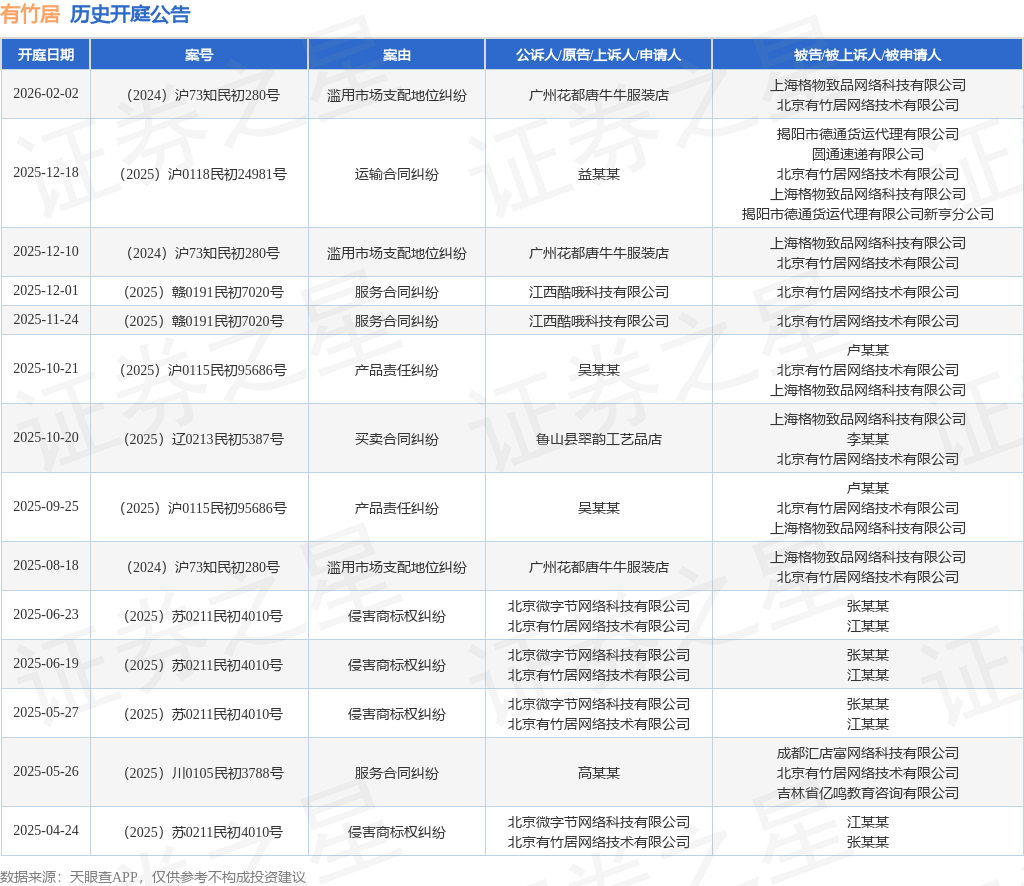Click 产品责任纠纷 in the 2025-09-25 row

pyautogui.click(x=396, y=509)
